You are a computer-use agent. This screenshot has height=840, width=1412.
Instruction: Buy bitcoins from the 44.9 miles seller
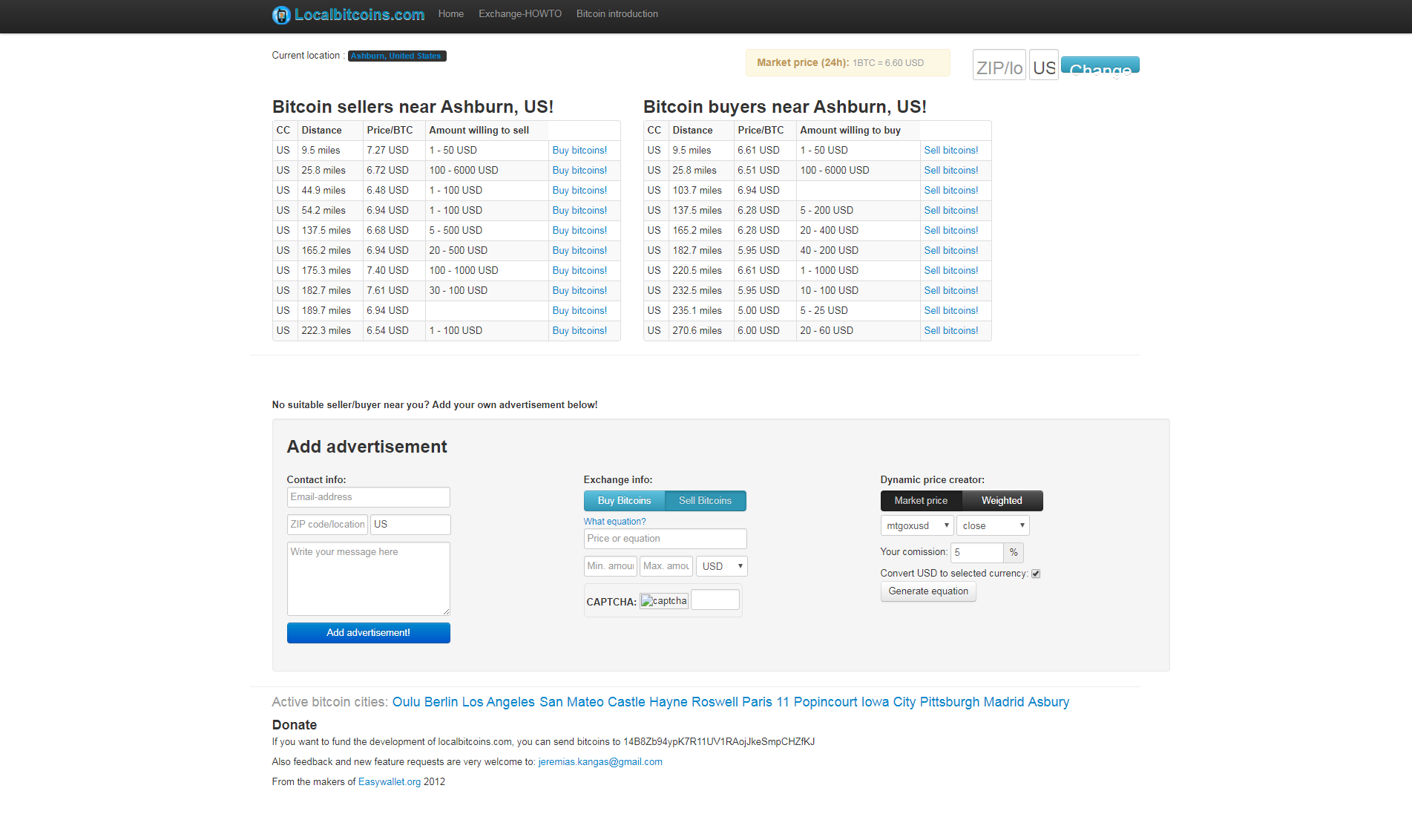(x=579, y=191)
